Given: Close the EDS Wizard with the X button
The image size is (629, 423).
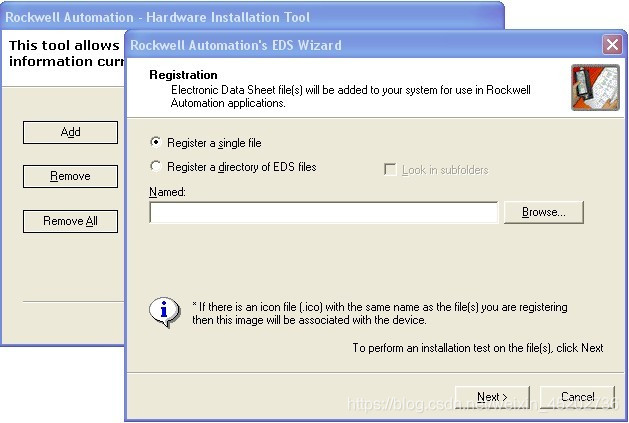Looking at the screenshot, I should click(x=612, y=45).
